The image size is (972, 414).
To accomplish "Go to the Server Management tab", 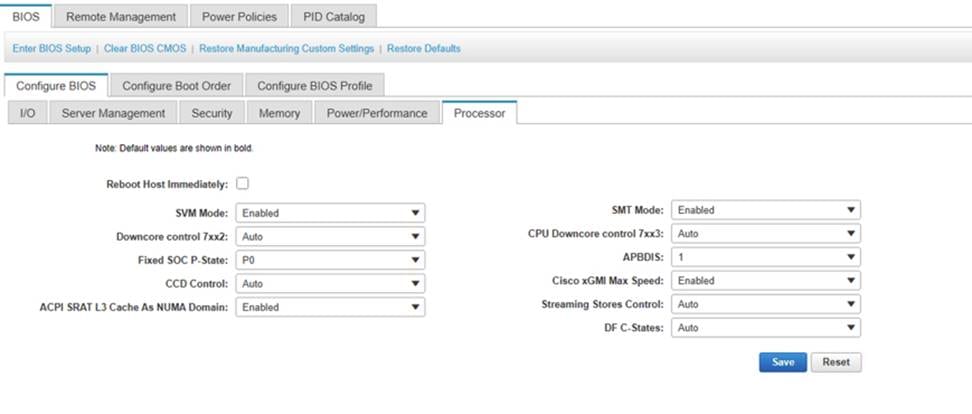I will [x=113, y=113].
